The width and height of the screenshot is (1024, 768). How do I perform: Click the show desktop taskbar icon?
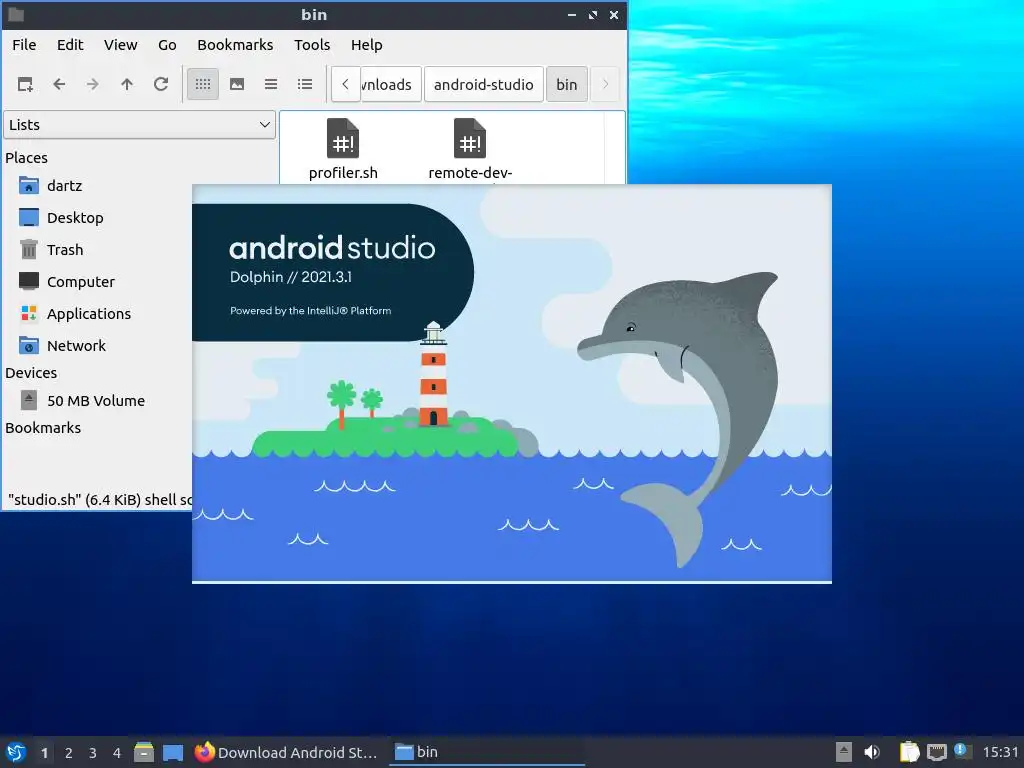coord(173,752)
